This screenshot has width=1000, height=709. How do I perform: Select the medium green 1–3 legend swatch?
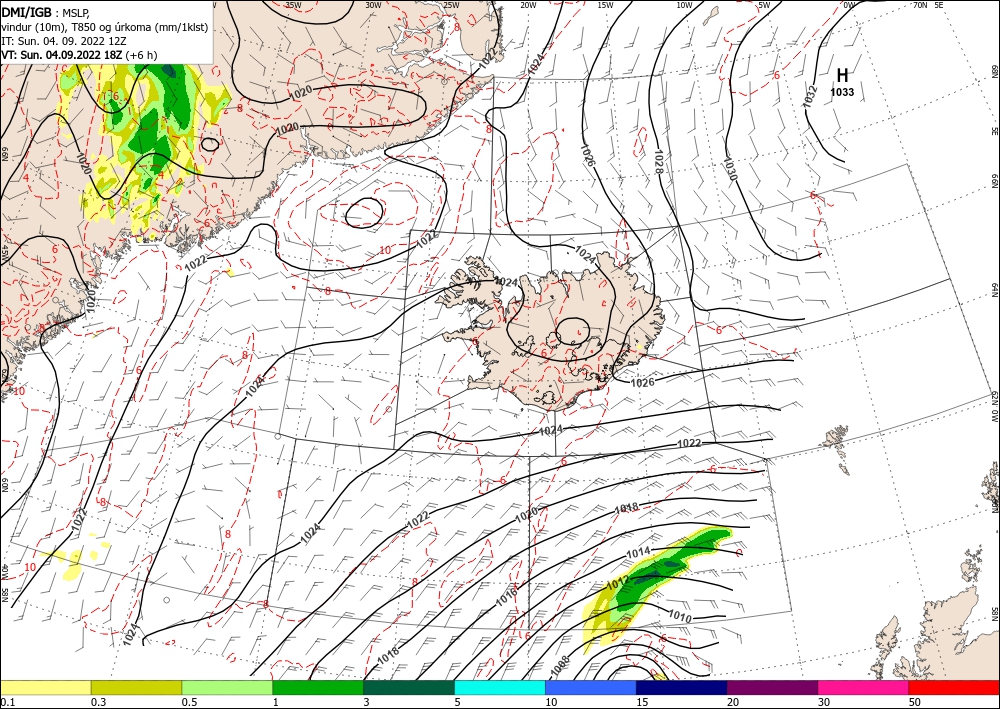[x=318, y=687]
